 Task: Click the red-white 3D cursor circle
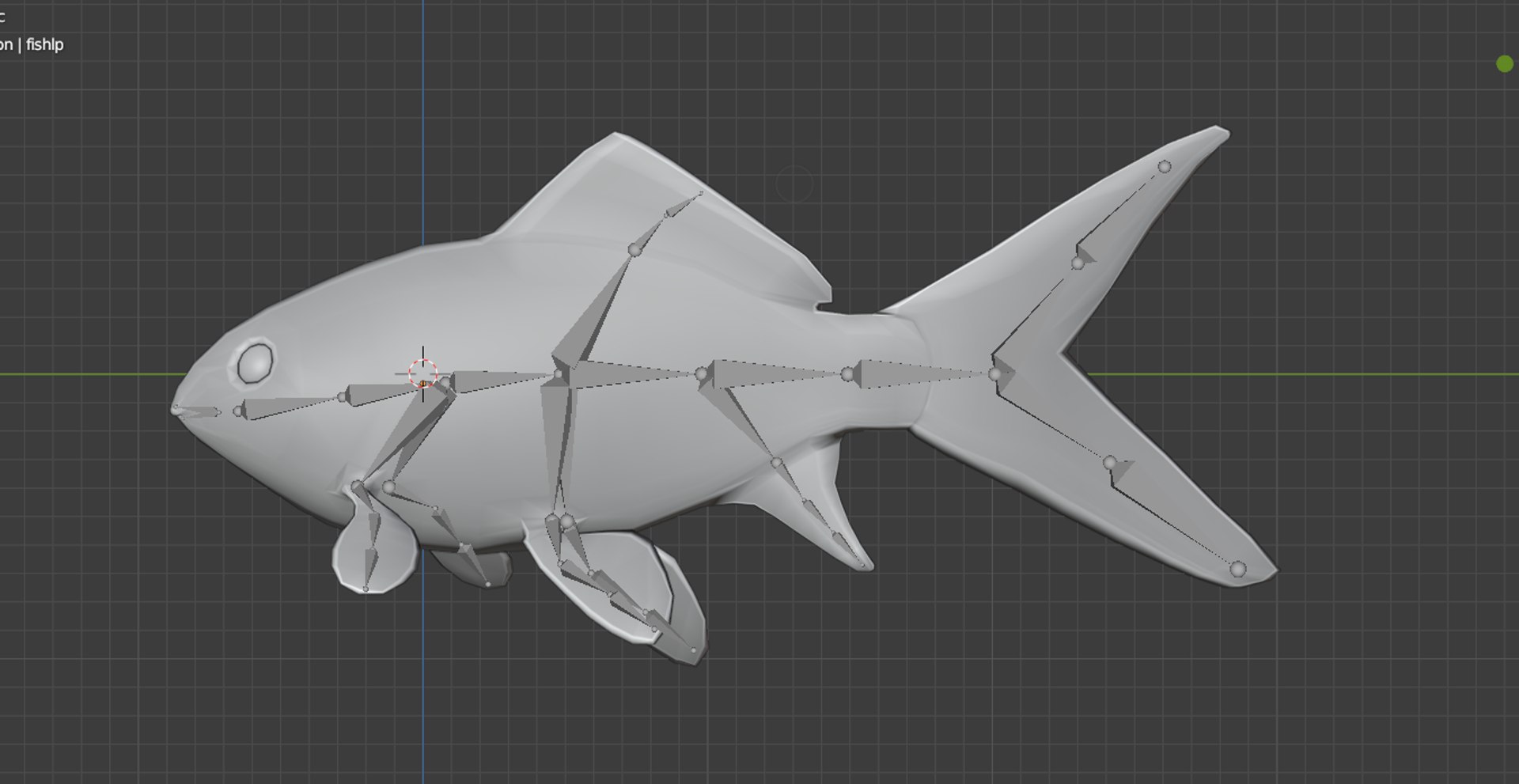[x=423, y=373]
